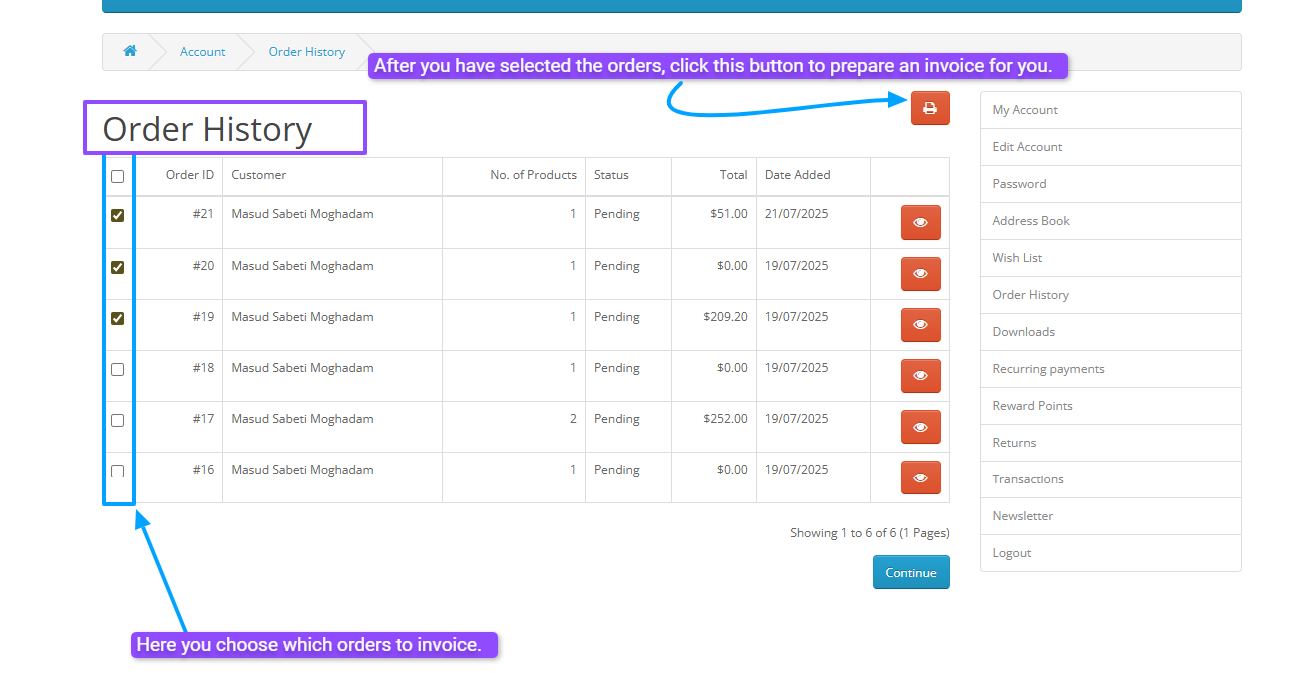Click Account breadcrumb link
Viewport: 1297px width, 673px height.
(202, 52)
